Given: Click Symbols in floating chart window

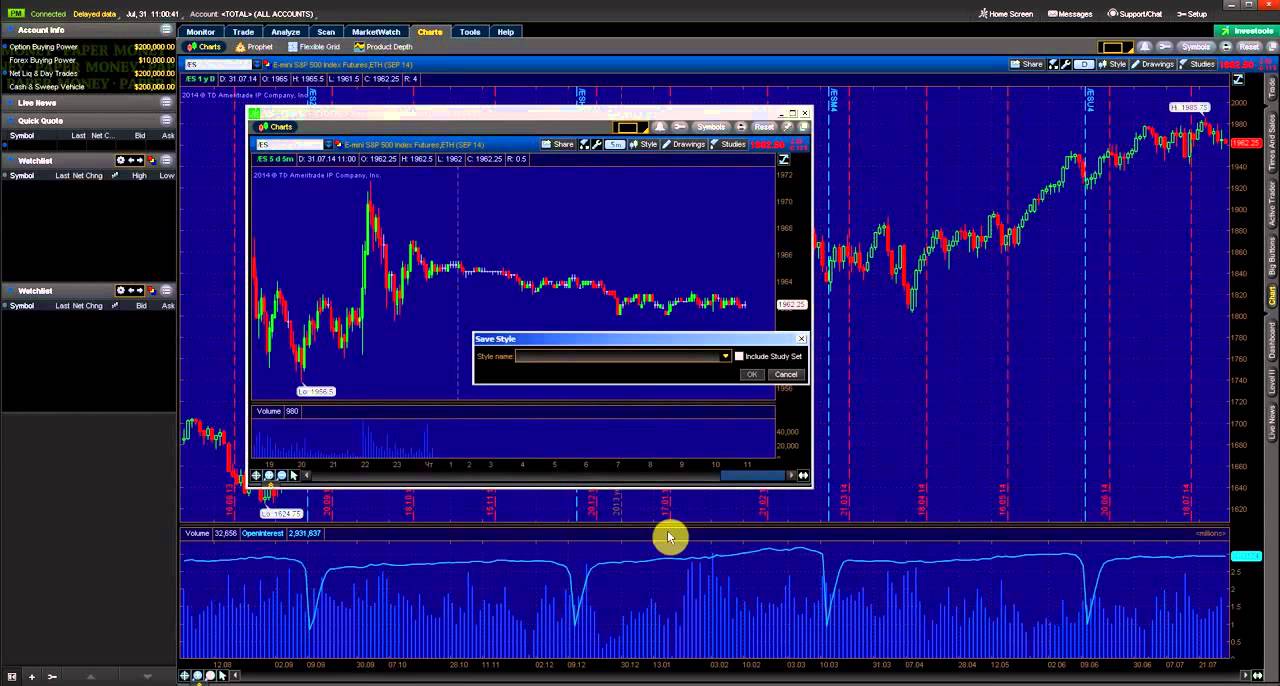Looking at the screenshot, I should coord(711,127).
